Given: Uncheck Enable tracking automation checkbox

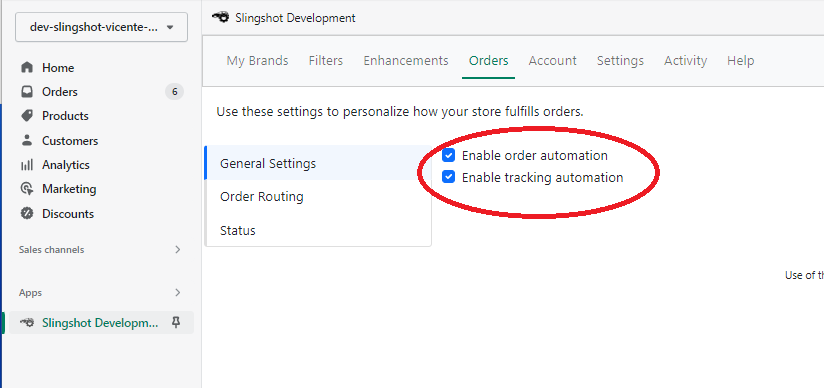Looking at the screenshot, I should tap(448, 177).
